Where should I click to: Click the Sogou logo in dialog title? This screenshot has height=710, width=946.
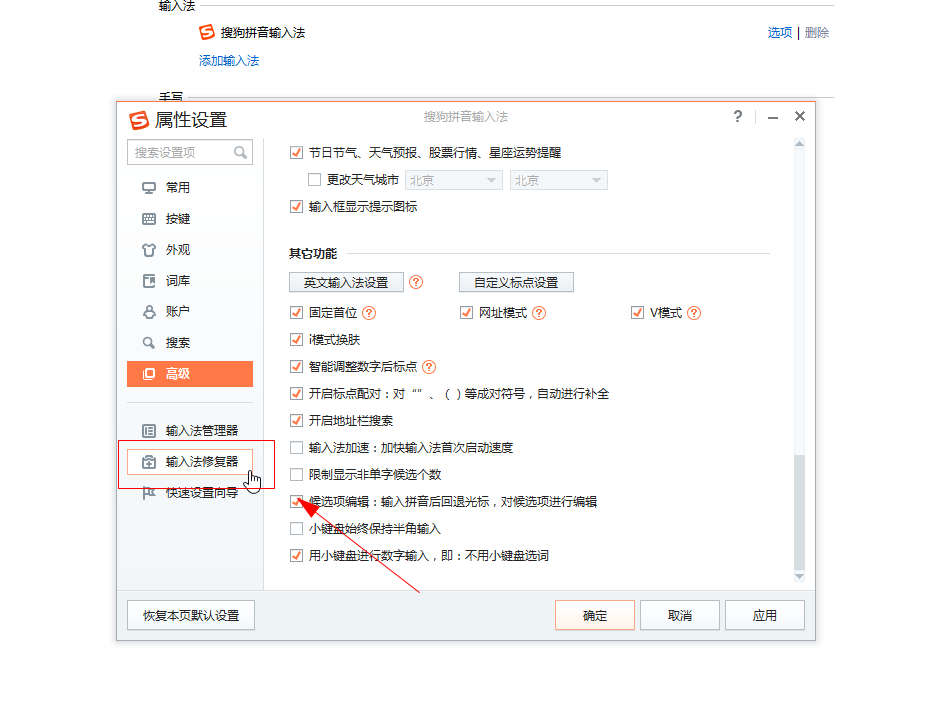(x=139, y=120)
